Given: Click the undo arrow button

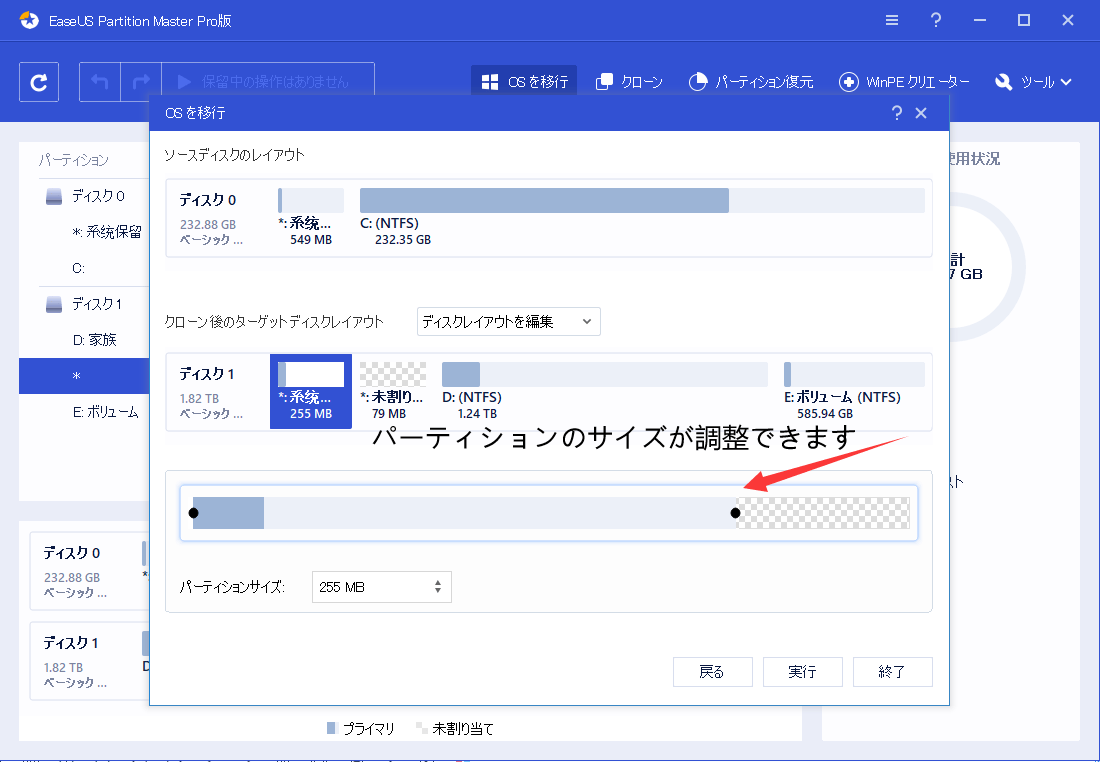Looking at the screenshot, I should [x=100, y=82].
